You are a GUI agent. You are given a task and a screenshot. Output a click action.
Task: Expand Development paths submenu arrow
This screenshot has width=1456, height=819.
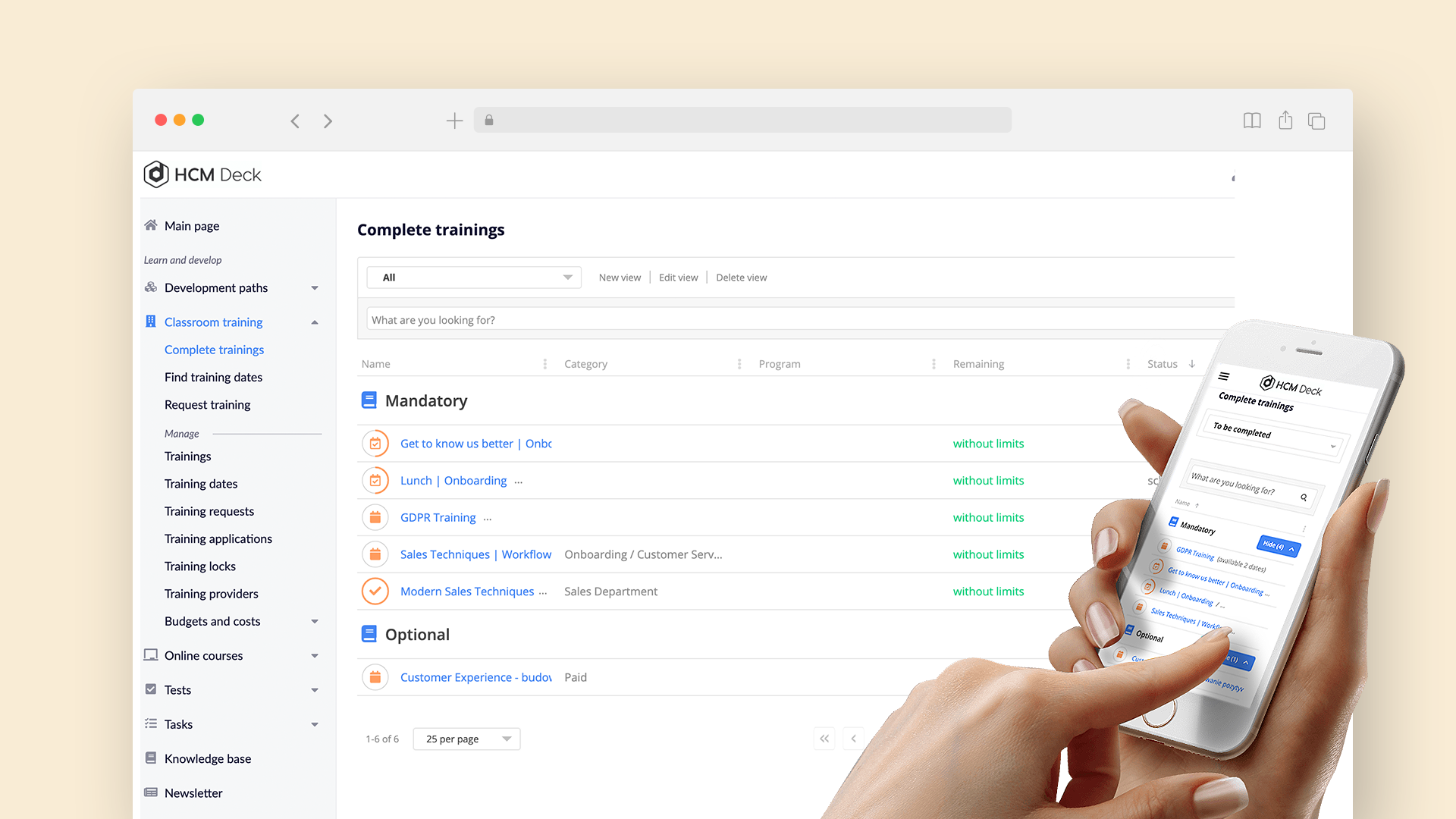coord(315,288)
